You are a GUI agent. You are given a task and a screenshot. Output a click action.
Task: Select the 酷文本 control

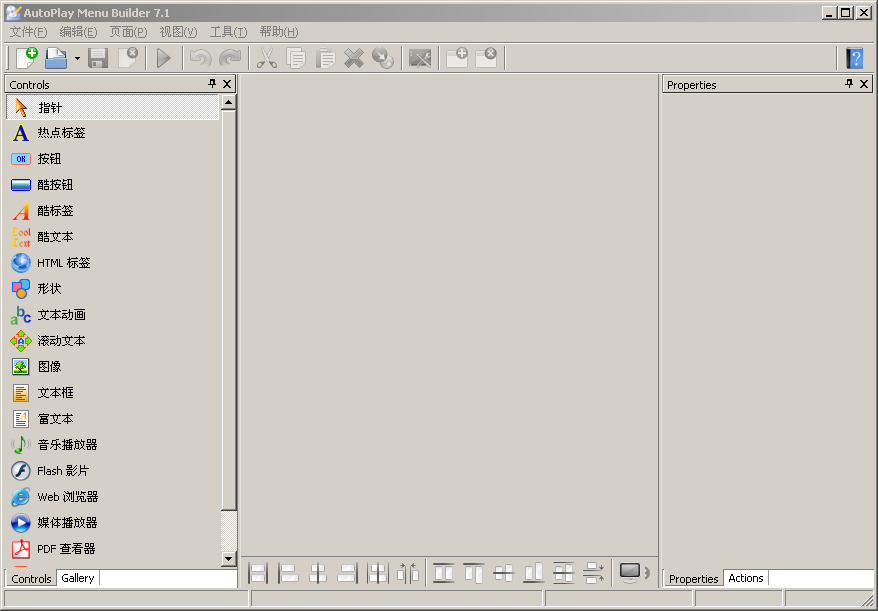pyautogui.click(x=113, y=237)
